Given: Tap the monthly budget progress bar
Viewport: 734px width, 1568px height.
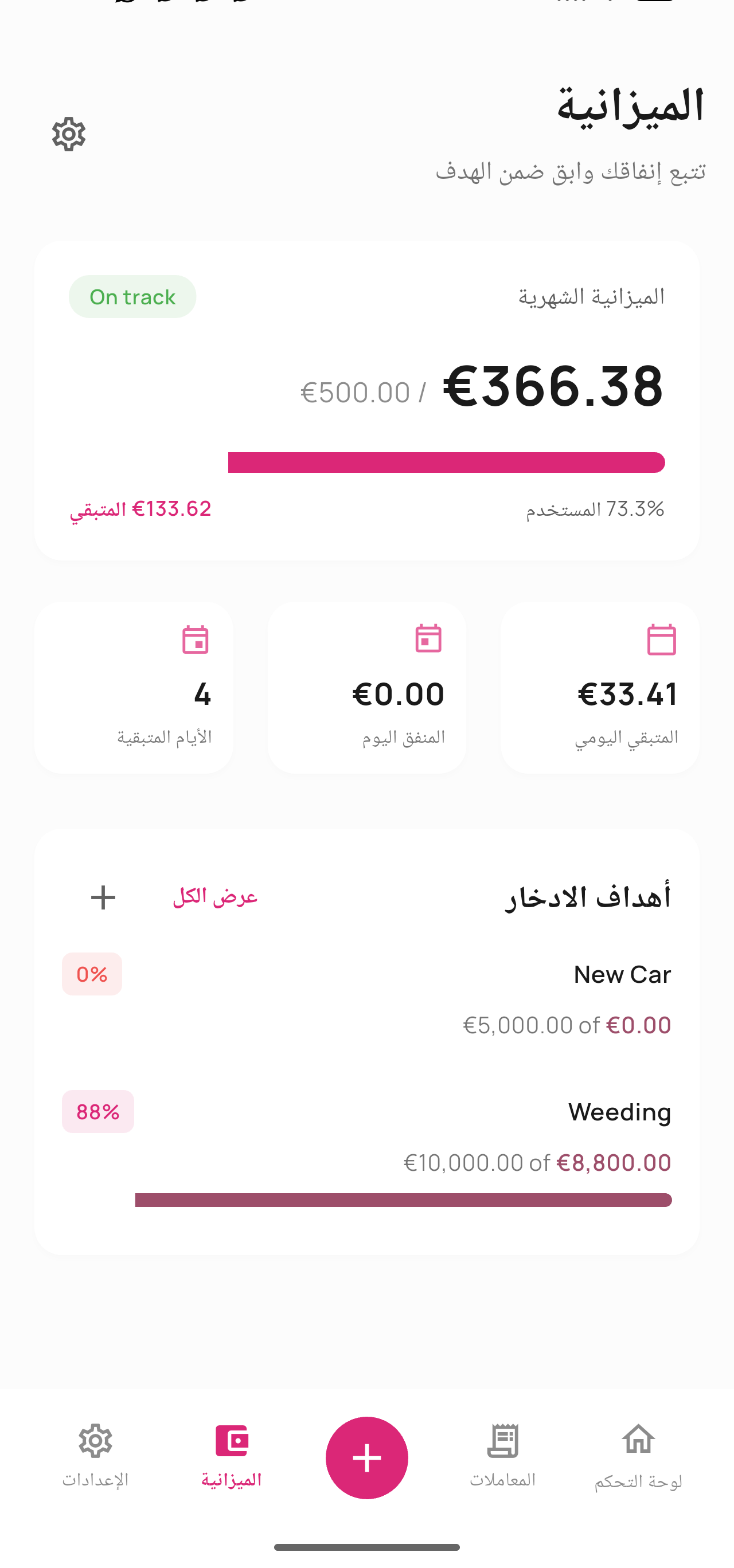Looking at the screenshot, I should tap(446, 462).
